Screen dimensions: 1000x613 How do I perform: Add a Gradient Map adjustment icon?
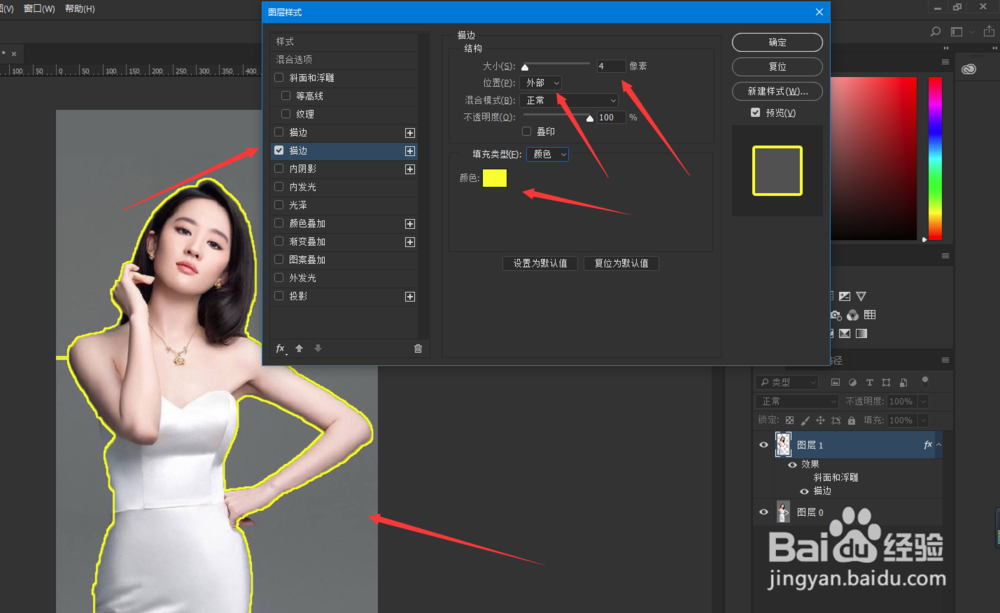coord(862,333)
